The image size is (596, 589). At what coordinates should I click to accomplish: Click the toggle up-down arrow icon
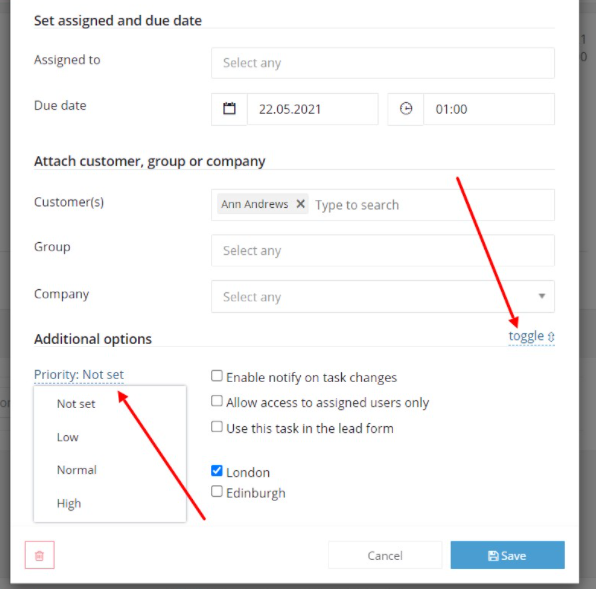pyautogui.click(x=551, y=337)
